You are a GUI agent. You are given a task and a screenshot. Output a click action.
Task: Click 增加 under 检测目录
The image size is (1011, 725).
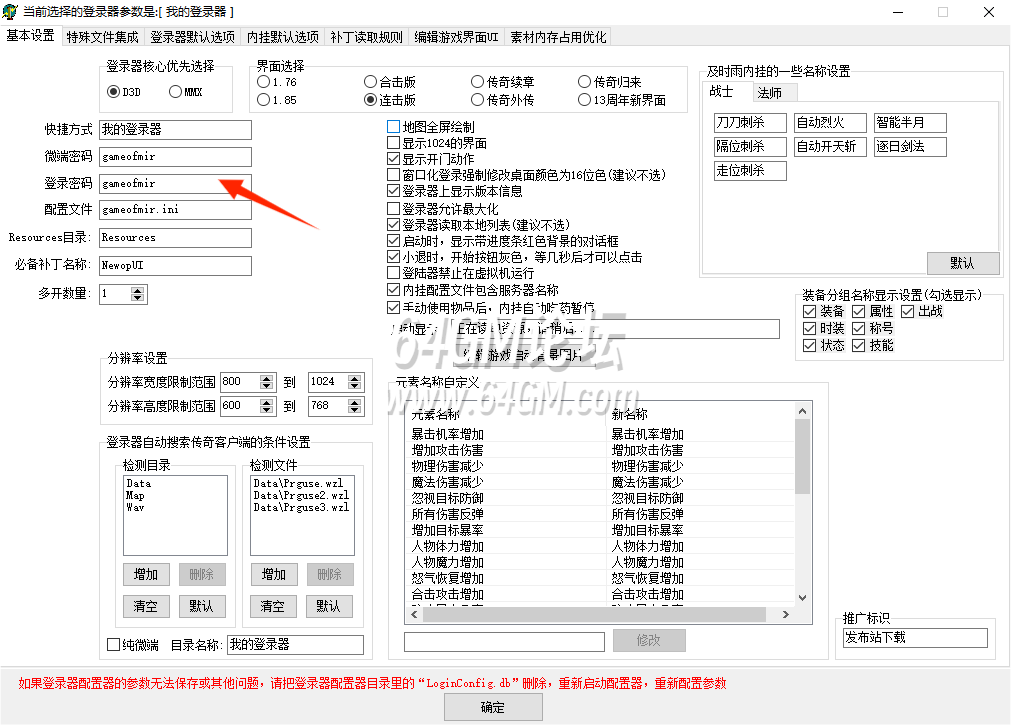146,574
